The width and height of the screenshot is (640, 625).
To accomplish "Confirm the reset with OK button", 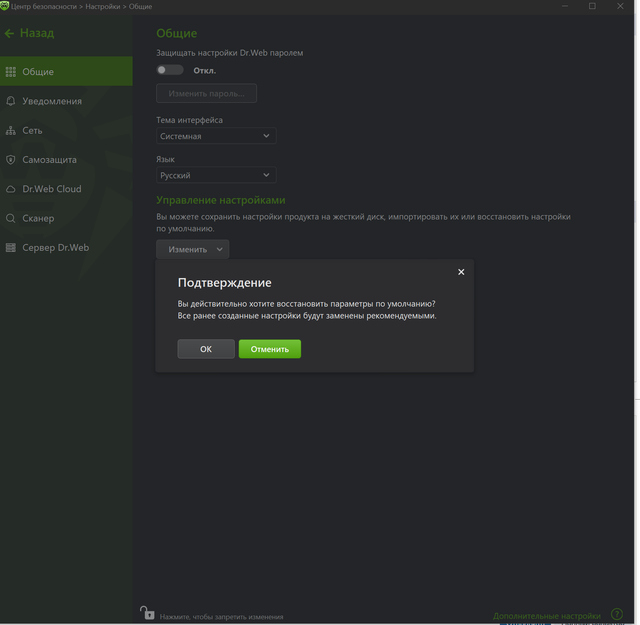I will (206, 349).
